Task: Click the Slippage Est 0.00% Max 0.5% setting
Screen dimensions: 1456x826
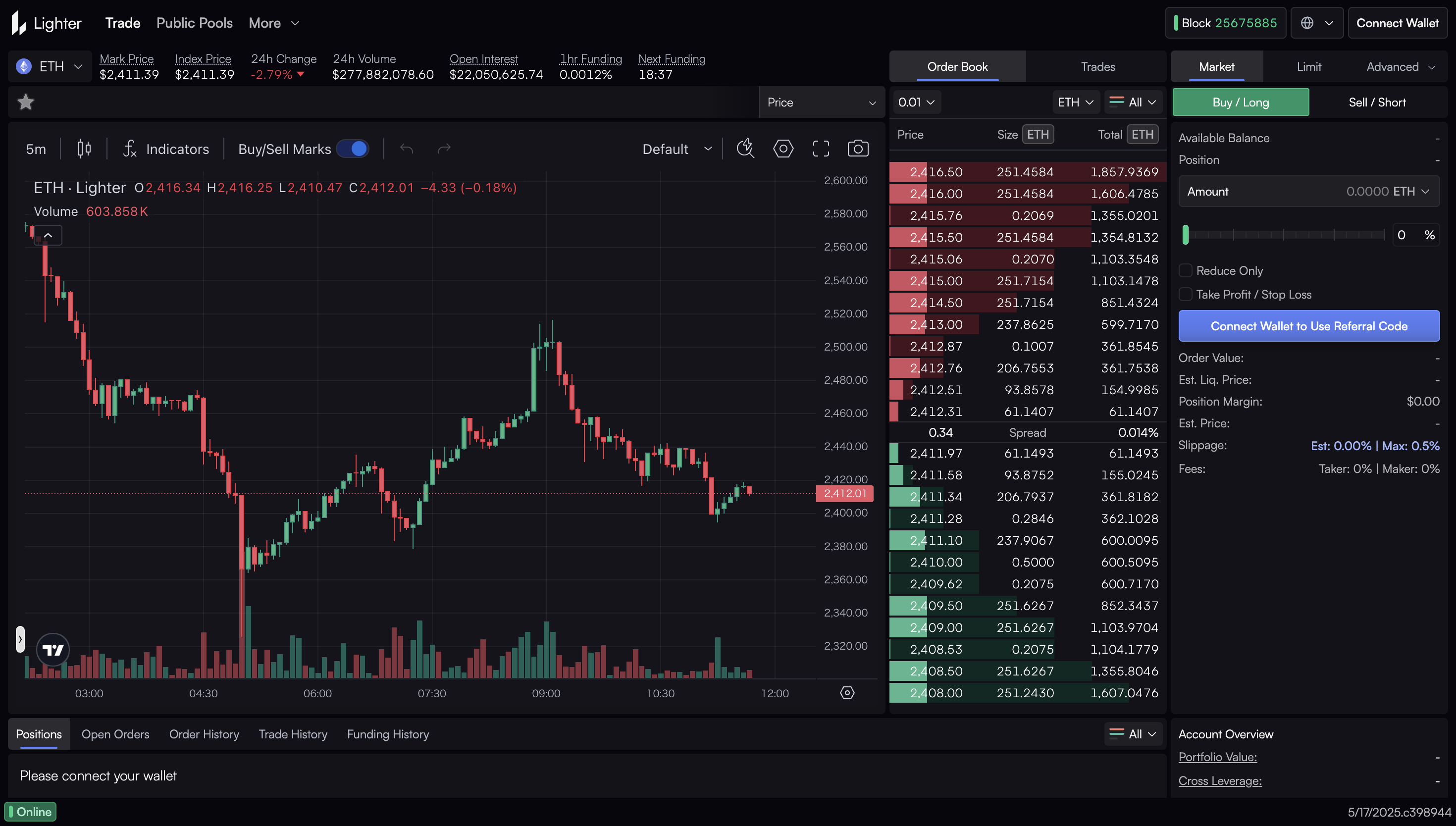Action: click(1374, 445)
